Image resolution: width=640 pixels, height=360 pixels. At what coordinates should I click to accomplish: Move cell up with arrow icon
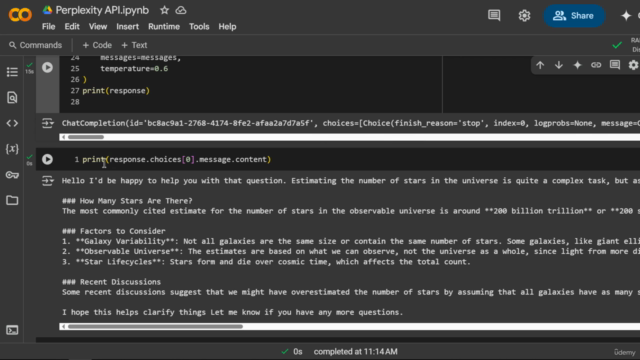point(540,65)
